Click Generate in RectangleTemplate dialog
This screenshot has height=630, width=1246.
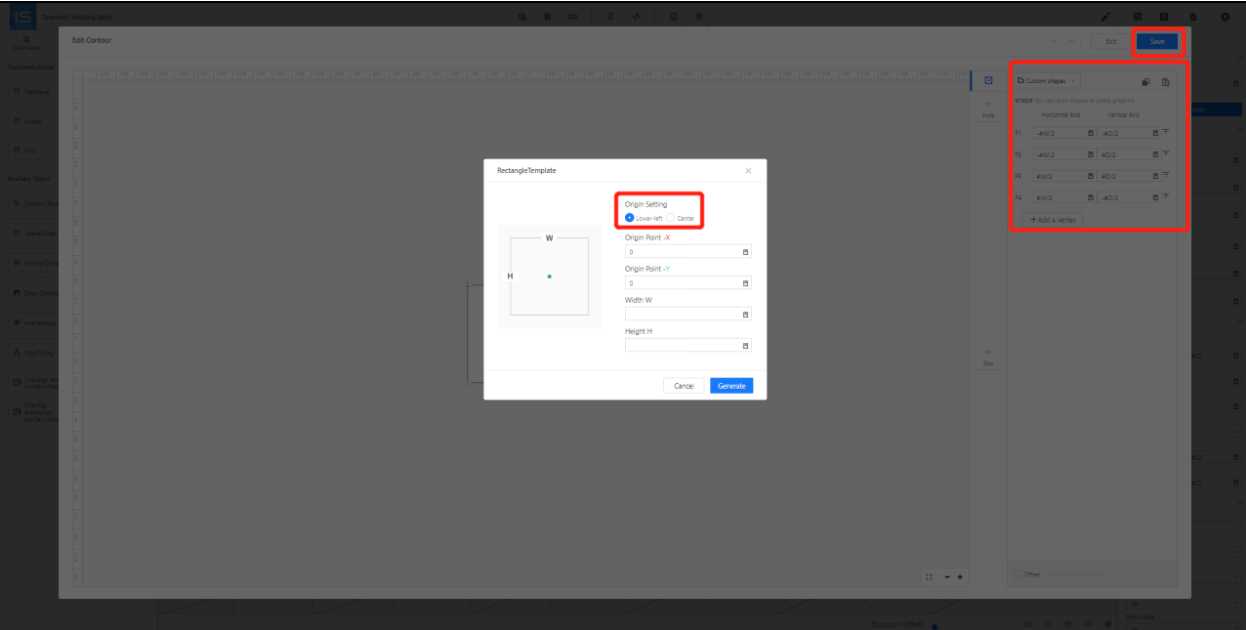click(x=732, y=386)
